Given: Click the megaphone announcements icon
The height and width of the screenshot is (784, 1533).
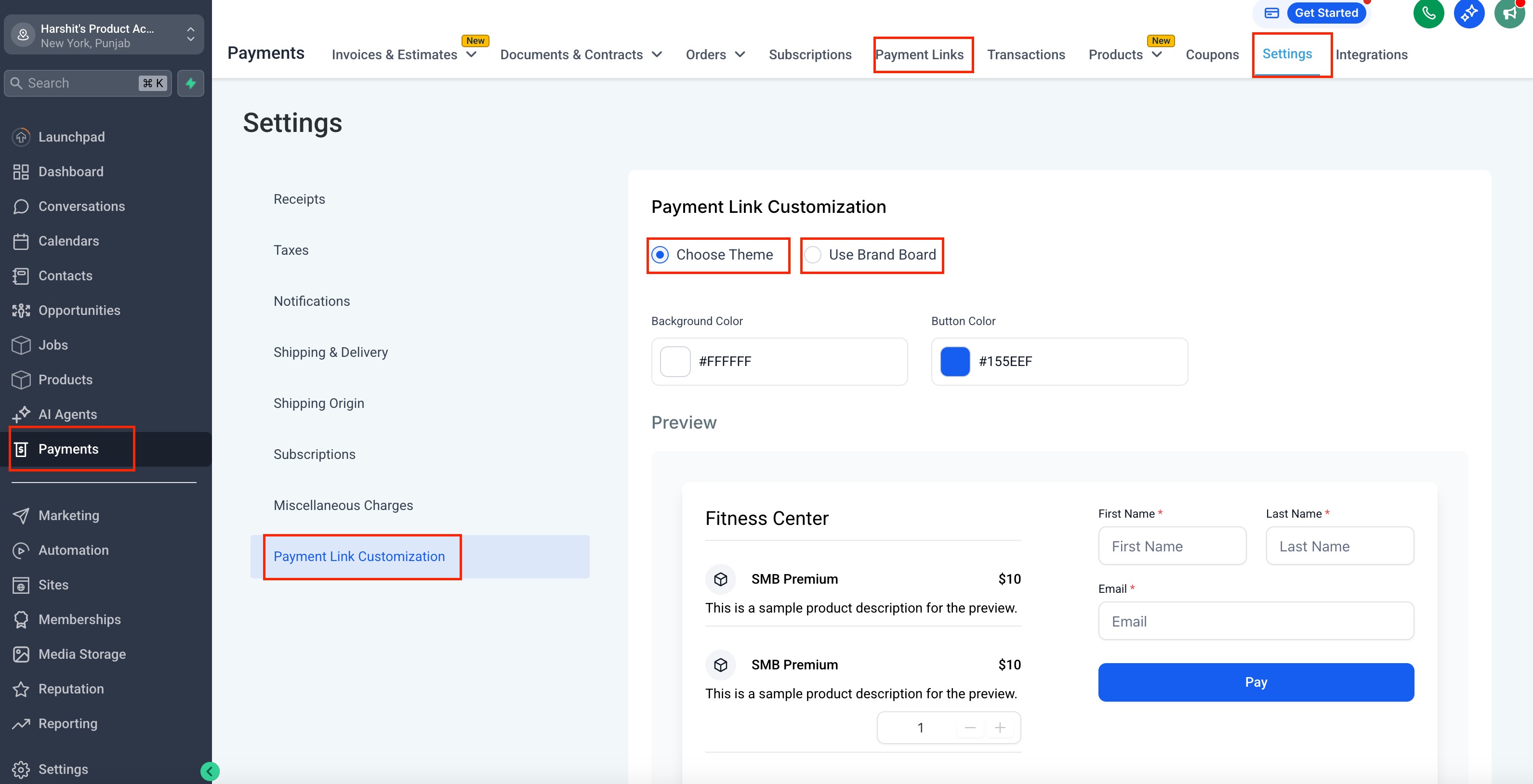Looking at the screenshot, I should [1509, 13].
